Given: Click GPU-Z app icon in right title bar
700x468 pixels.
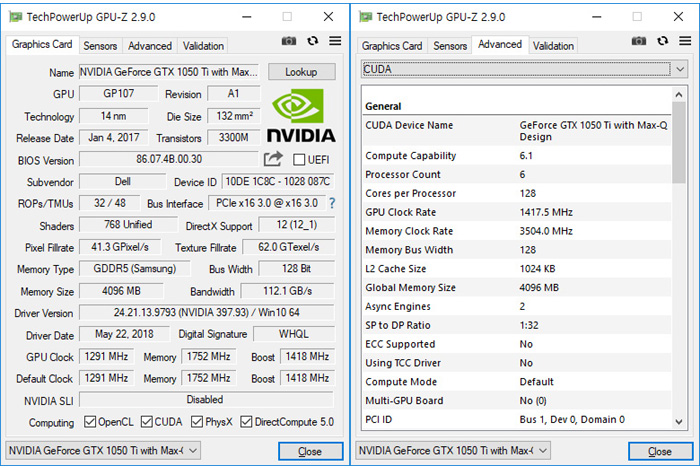Looking at the screenshot, I should pos(366,17).
